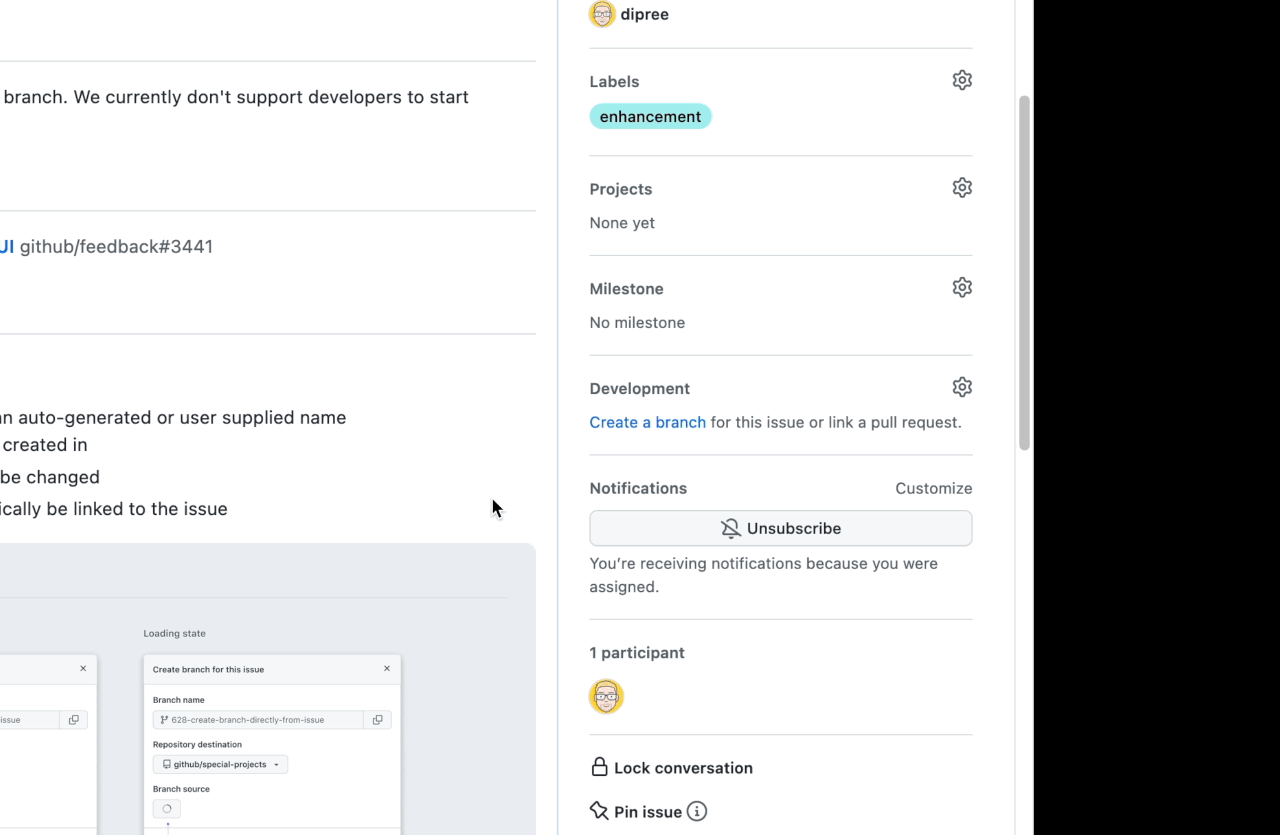This screenshot has height=835, width=1280.
Task: Click the dipree assignee avatar
Action: click(602, 14)
